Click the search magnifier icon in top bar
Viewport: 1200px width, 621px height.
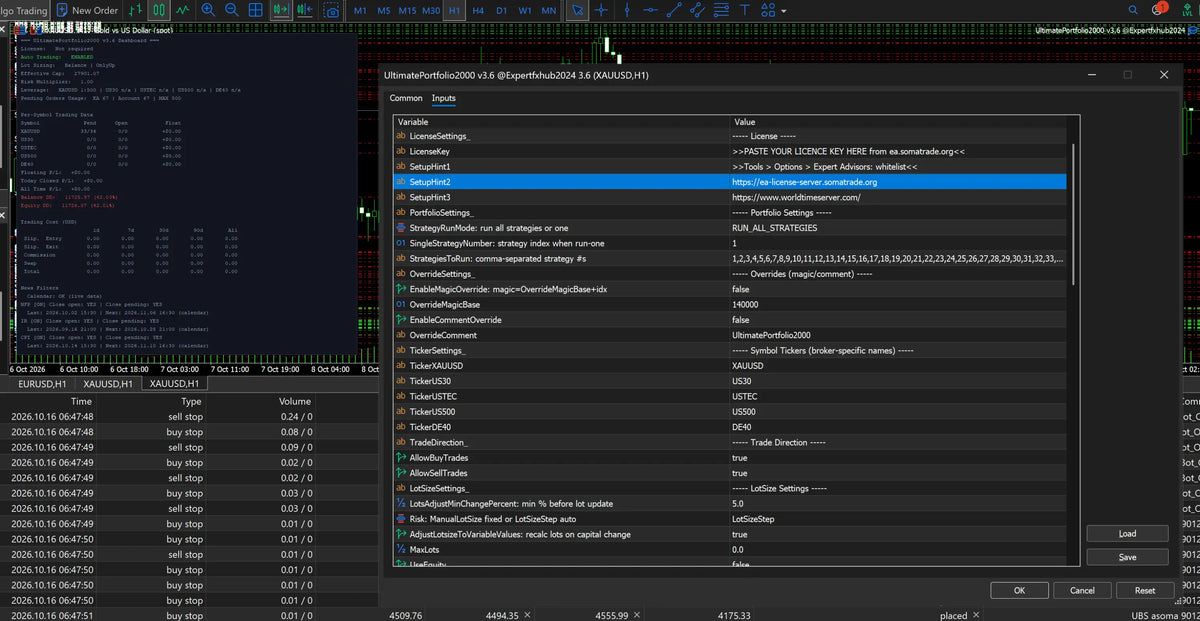1135,10
